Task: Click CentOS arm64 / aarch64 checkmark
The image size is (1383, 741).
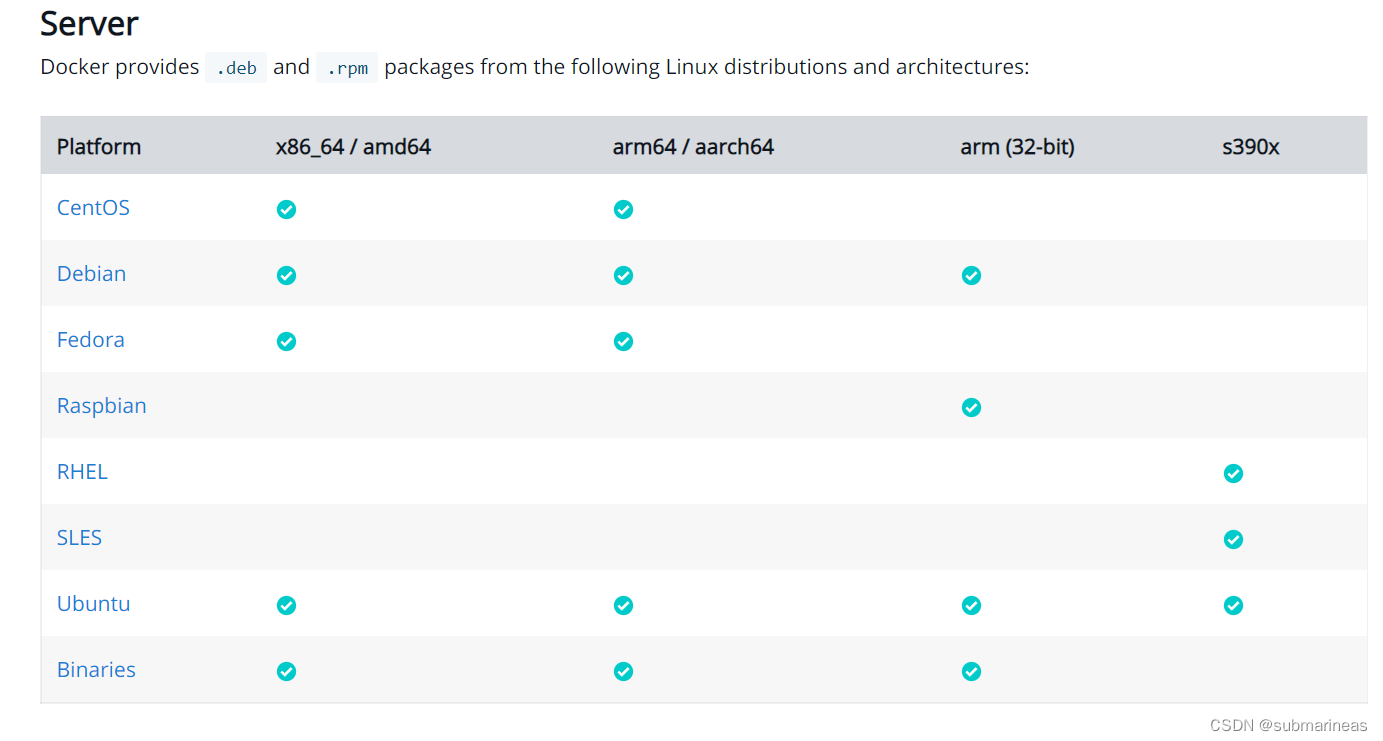Action: [623, 209]
